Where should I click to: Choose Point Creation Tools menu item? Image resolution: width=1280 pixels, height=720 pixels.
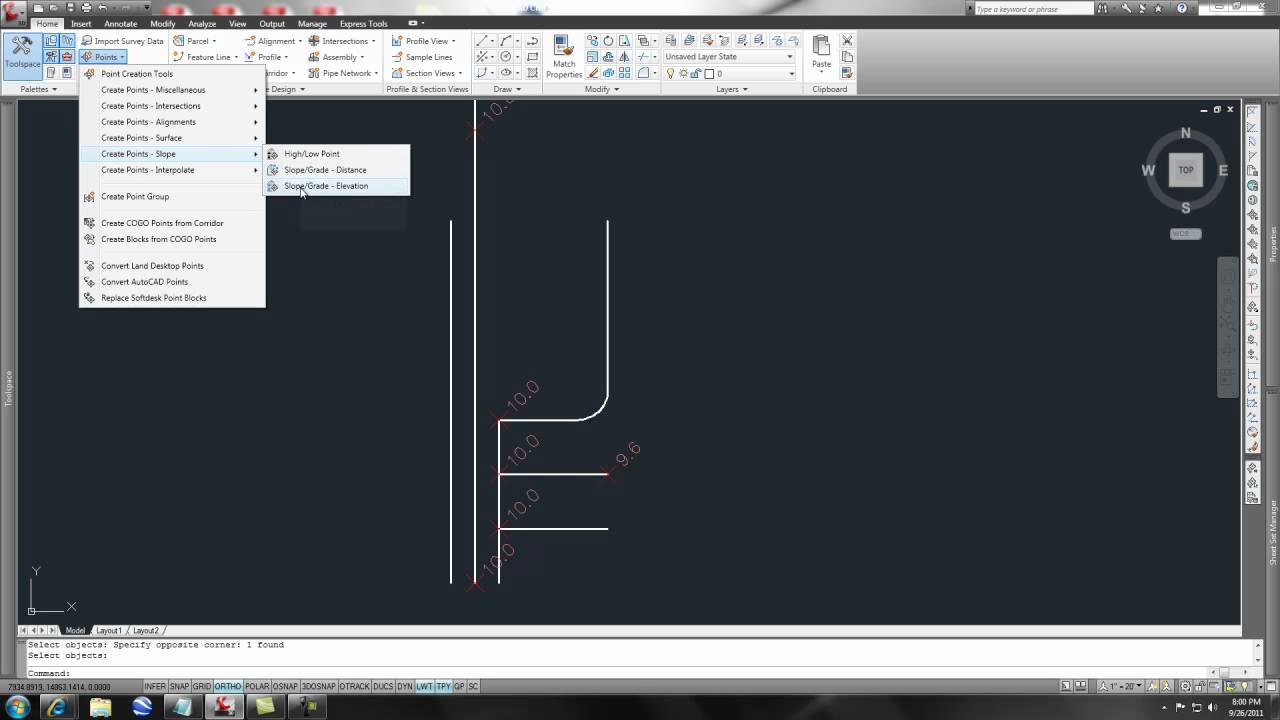click(x=172, y=74)
